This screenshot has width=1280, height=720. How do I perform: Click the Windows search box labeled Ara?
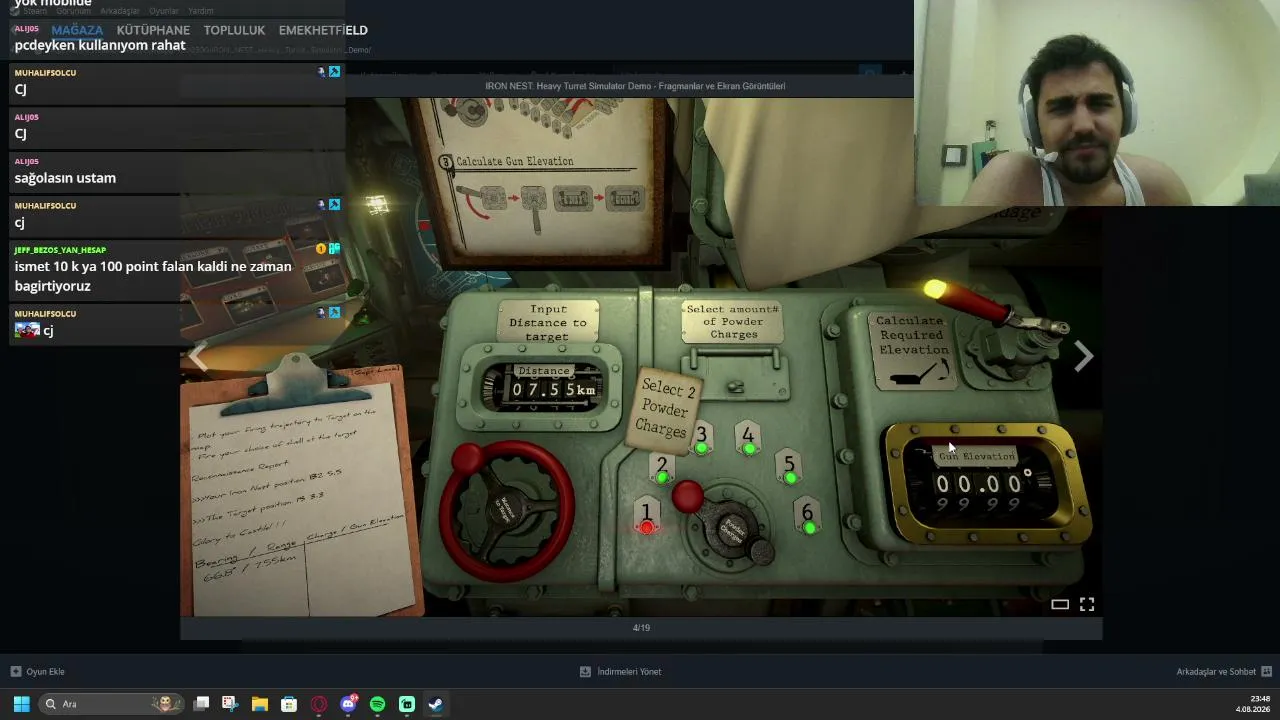pos(110,704)
